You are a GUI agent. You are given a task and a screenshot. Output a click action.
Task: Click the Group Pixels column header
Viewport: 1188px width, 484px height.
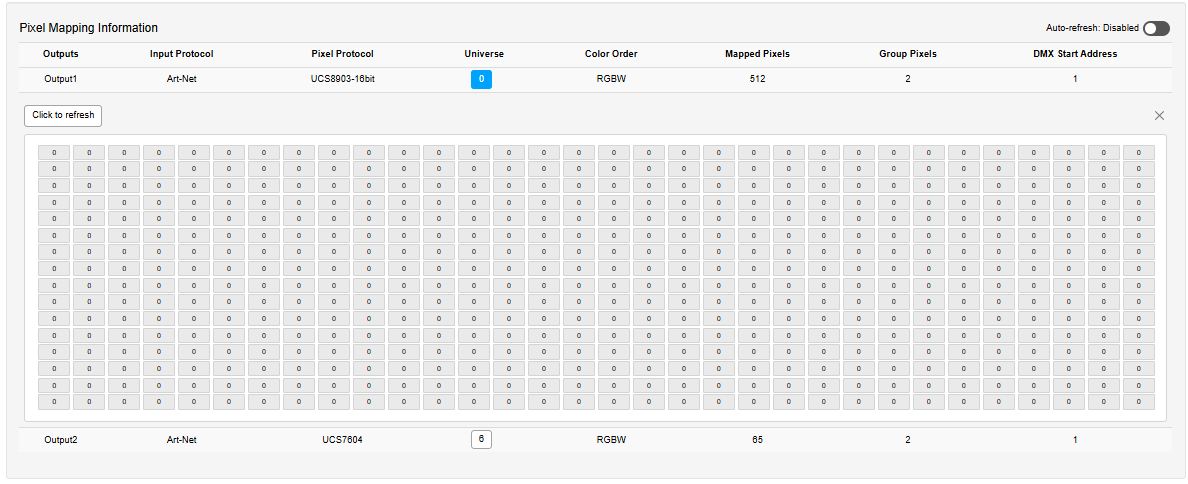coord(908,55)
